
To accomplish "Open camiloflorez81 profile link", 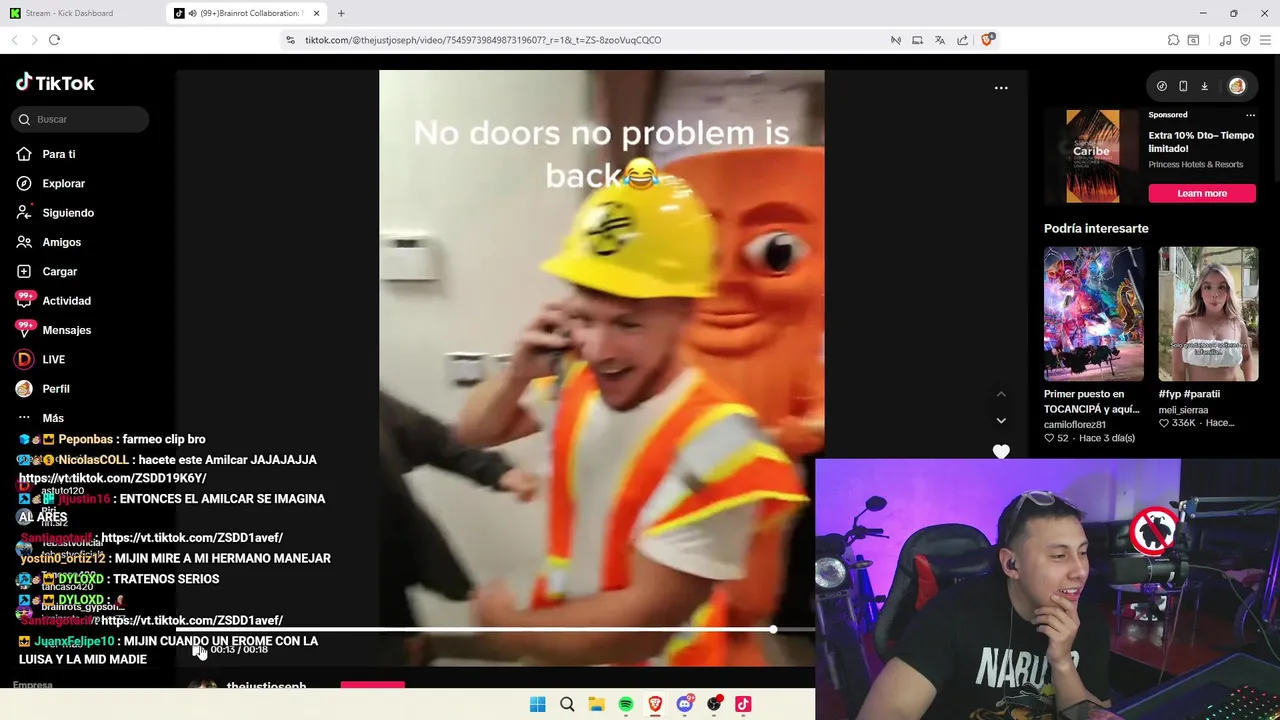I will pos(1075,424).
